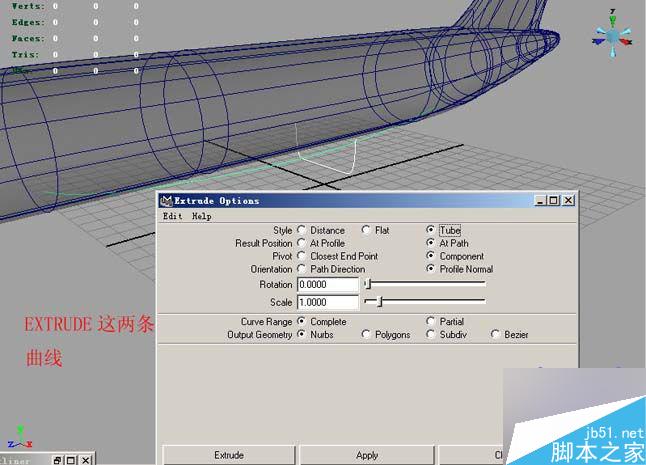
Task: Click the Edges label in heads-up display
Action: click(28, 22)
